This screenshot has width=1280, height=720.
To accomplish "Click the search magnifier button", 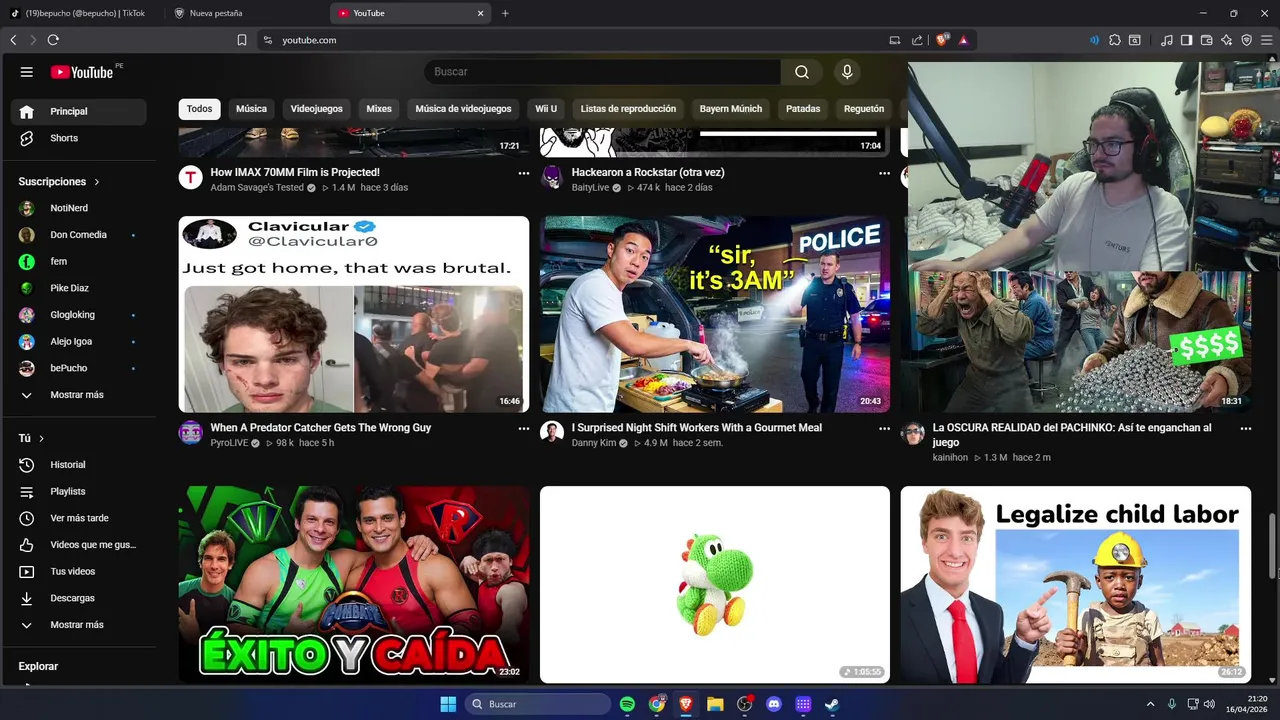I will click(x=802, y=72).
